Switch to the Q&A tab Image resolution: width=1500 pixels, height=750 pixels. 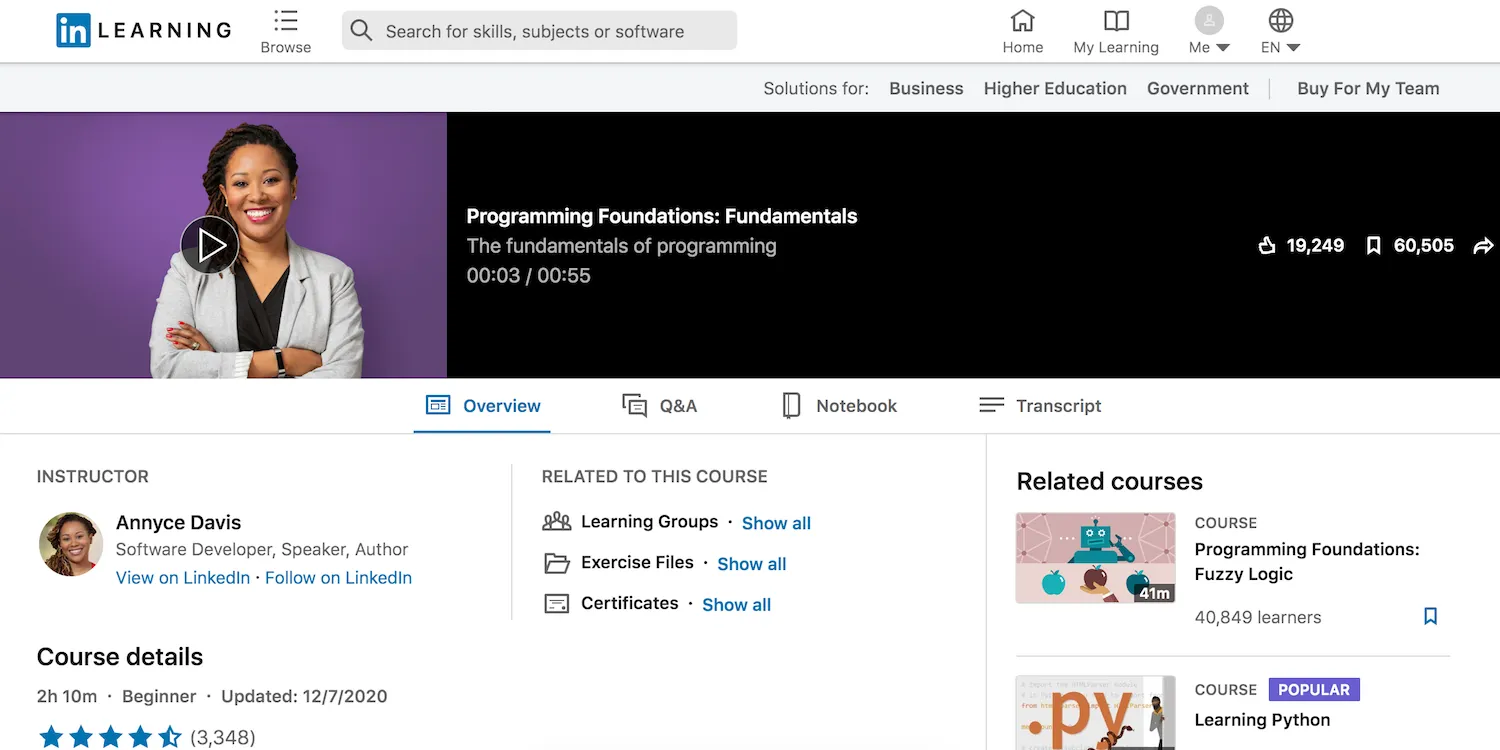[x=660, y=406]
